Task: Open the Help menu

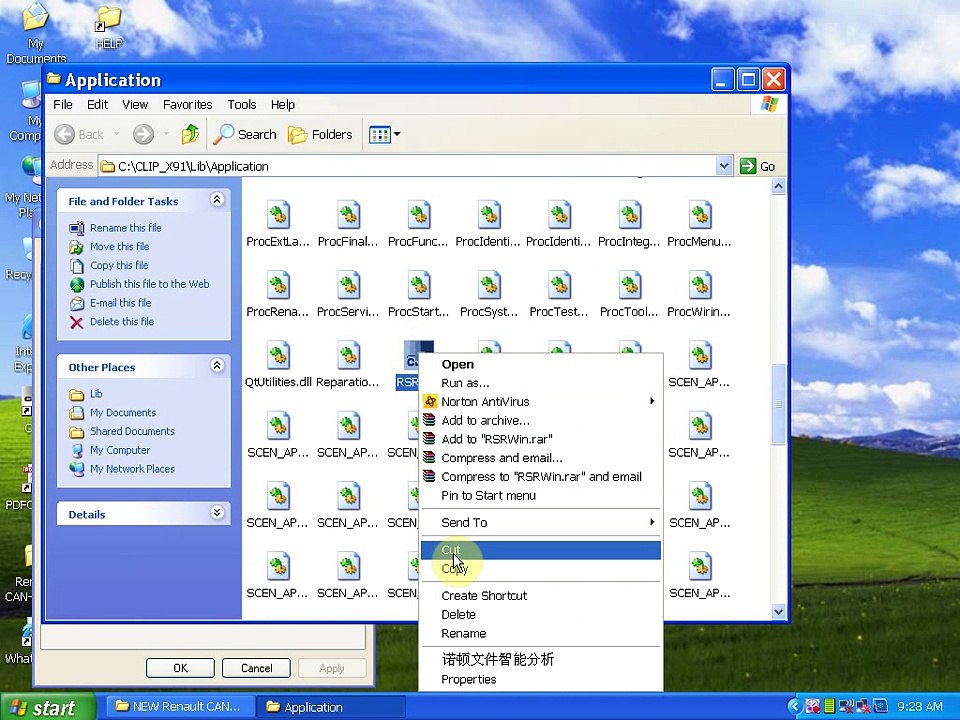Action: point(283,105)
